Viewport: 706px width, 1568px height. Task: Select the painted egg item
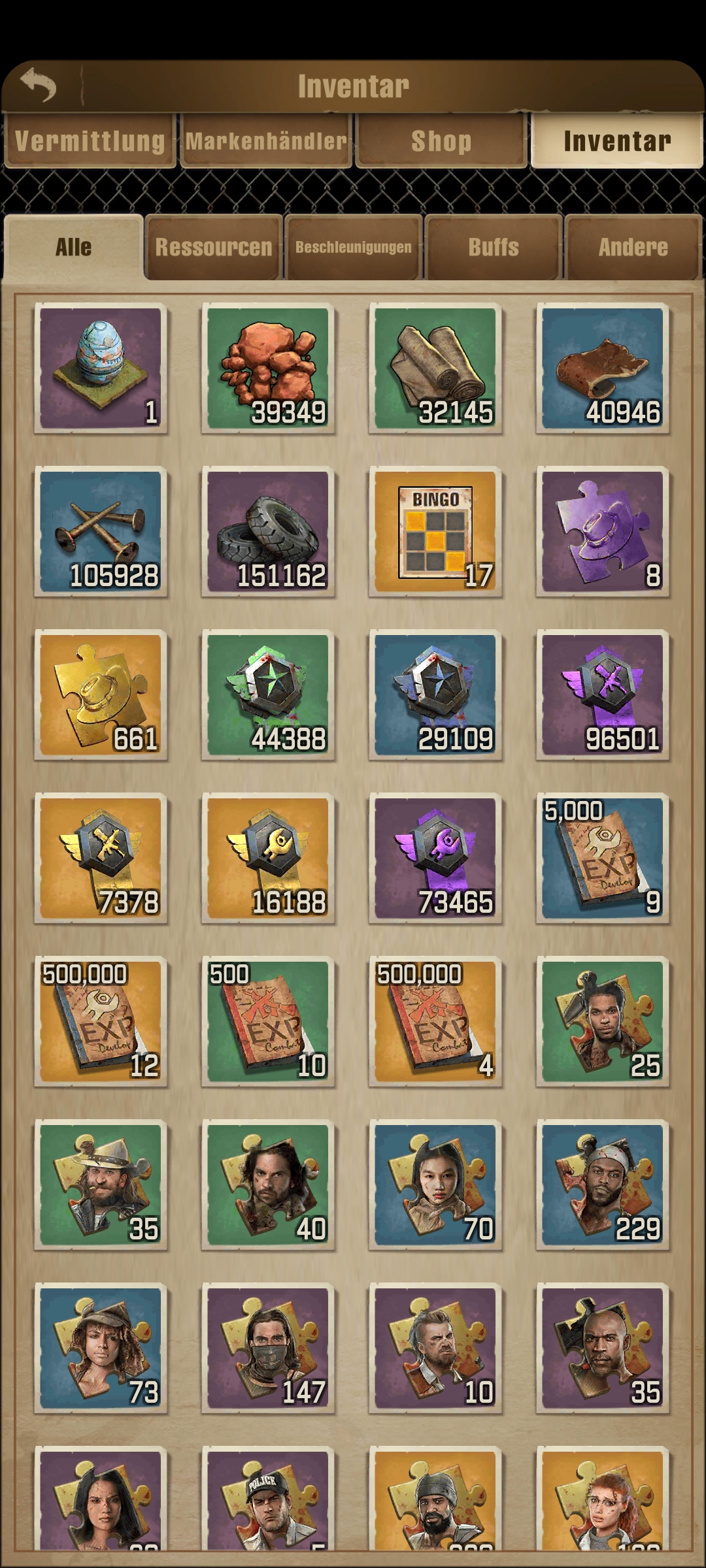point(101,368)
